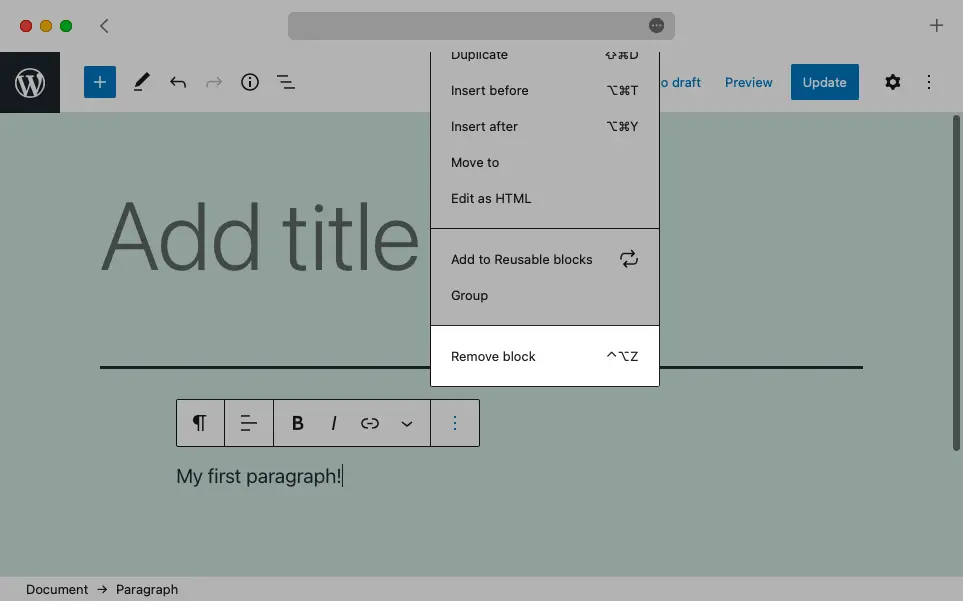The height and width of the screenshot is (601, 963).
Task: Open the Preview link
Action: pos(748,82)
